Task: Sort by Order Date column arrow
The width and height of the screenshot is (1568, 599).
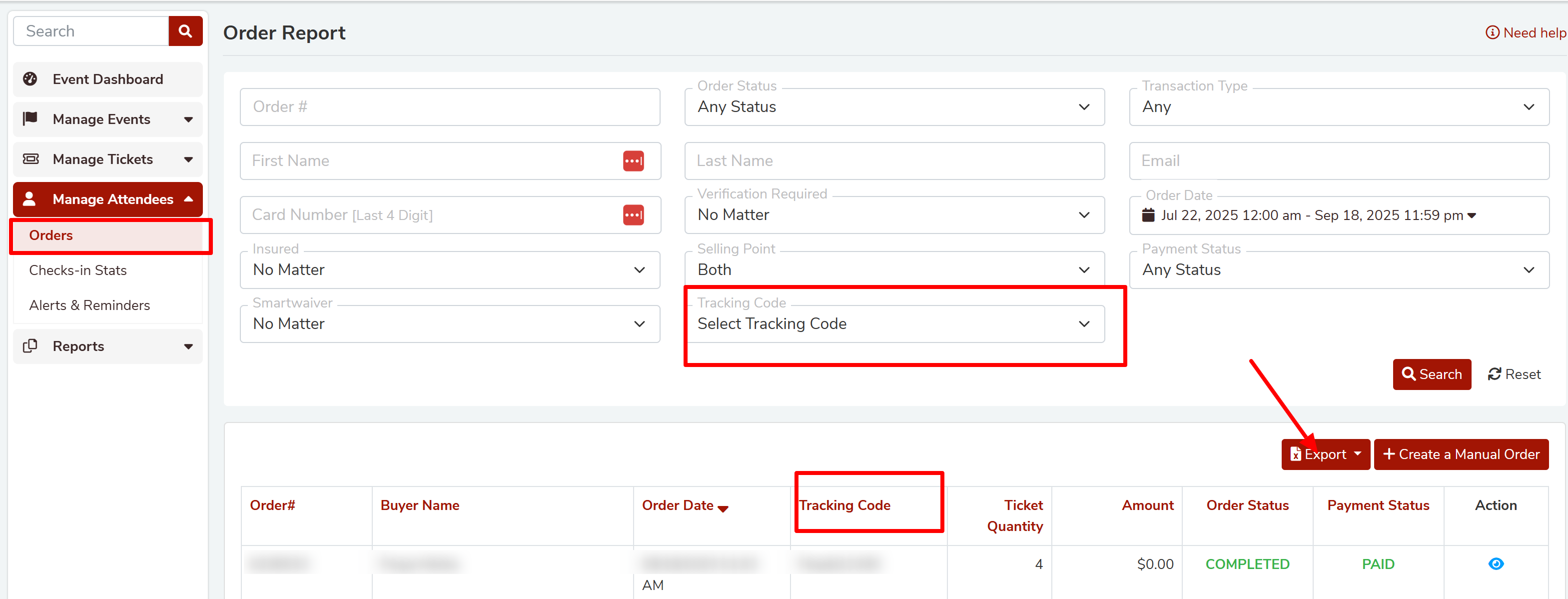Action: coord(723,508)
